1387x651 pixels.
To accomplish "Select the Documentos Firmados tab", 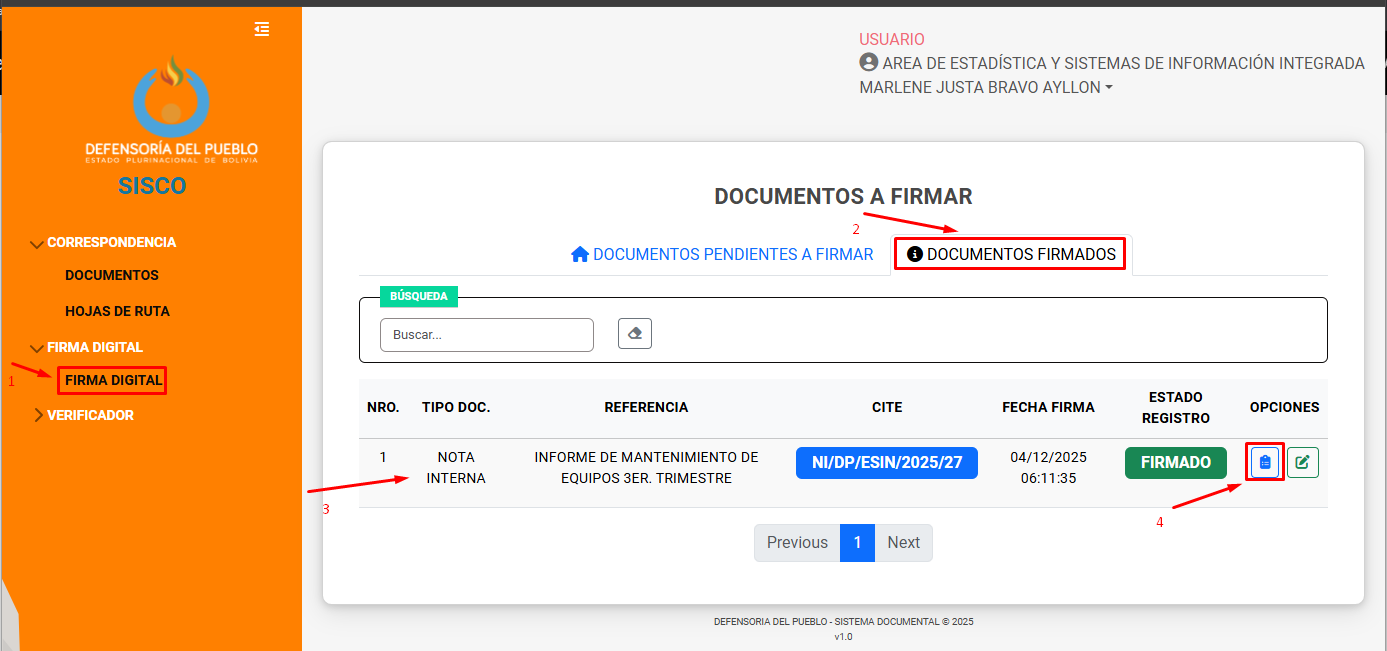I will tap(1011, 254).
